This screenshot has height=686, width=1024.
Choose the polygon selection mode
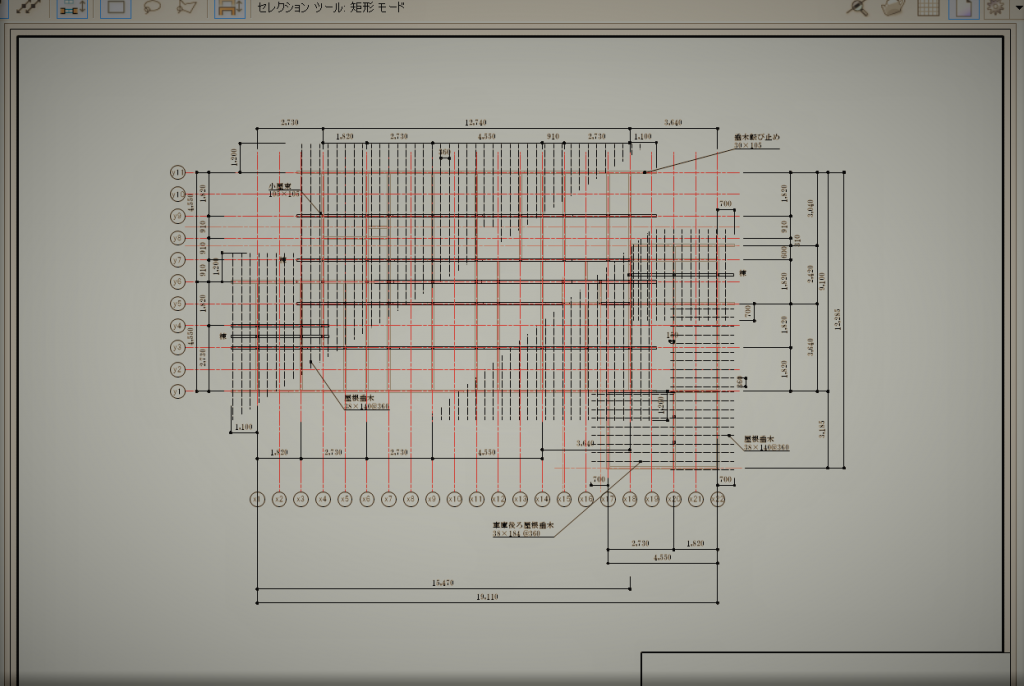pos(186,8)
